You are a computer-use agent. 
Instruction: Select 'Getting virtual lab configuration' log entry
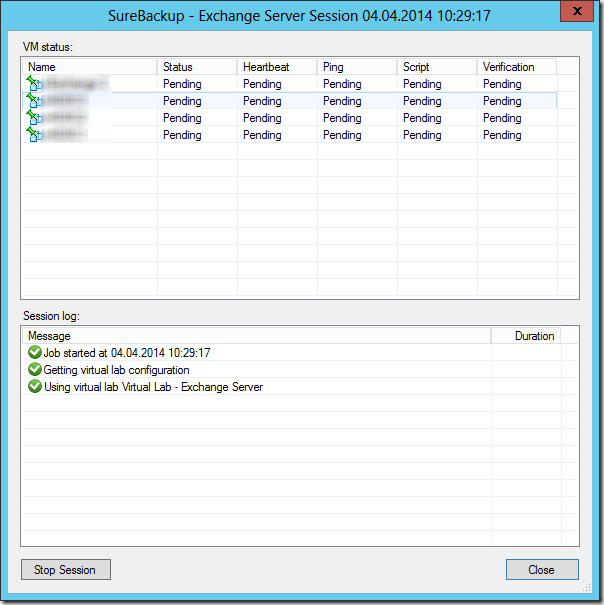(117, 370)
